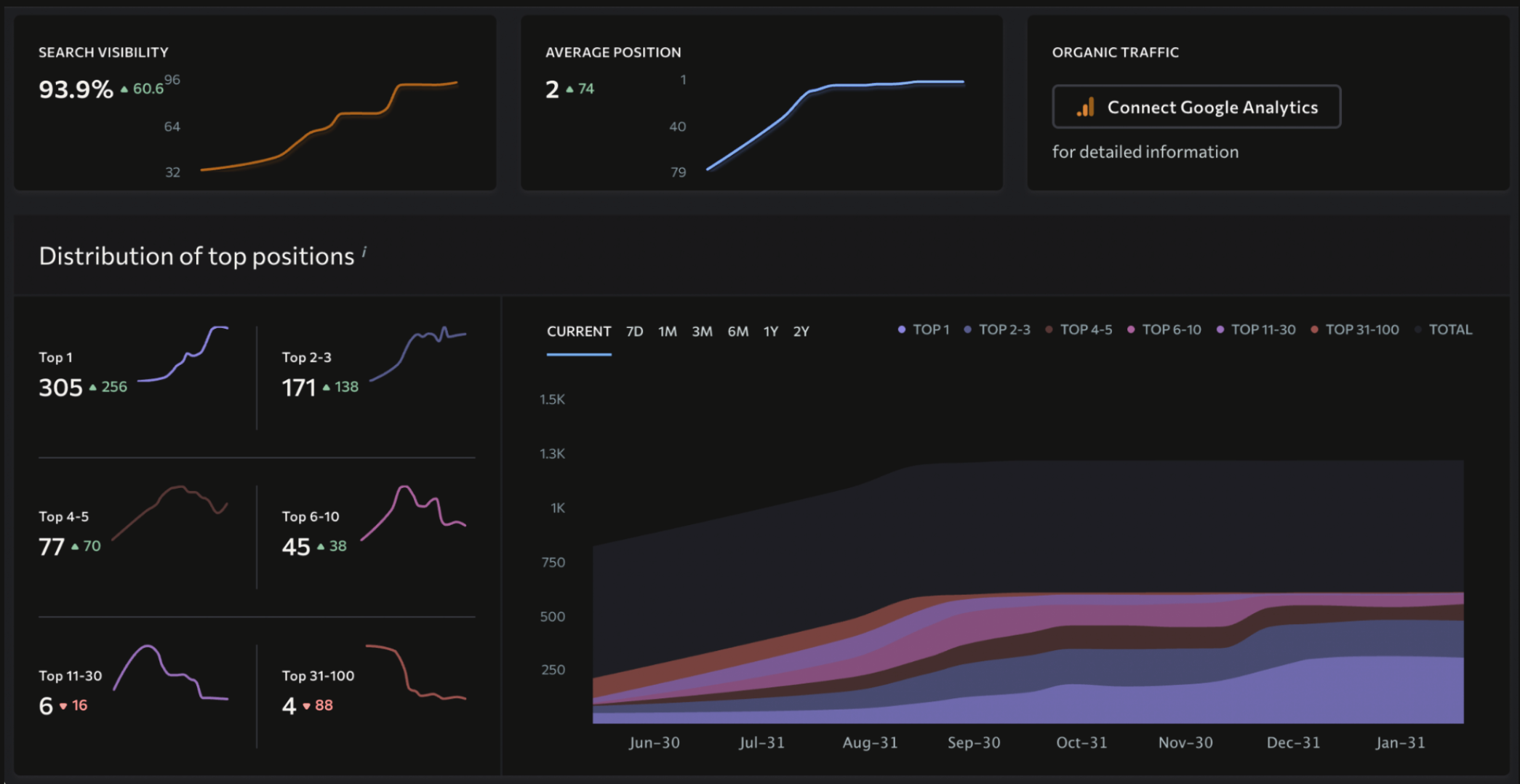Click the Top 31-100 value 4

289,706
